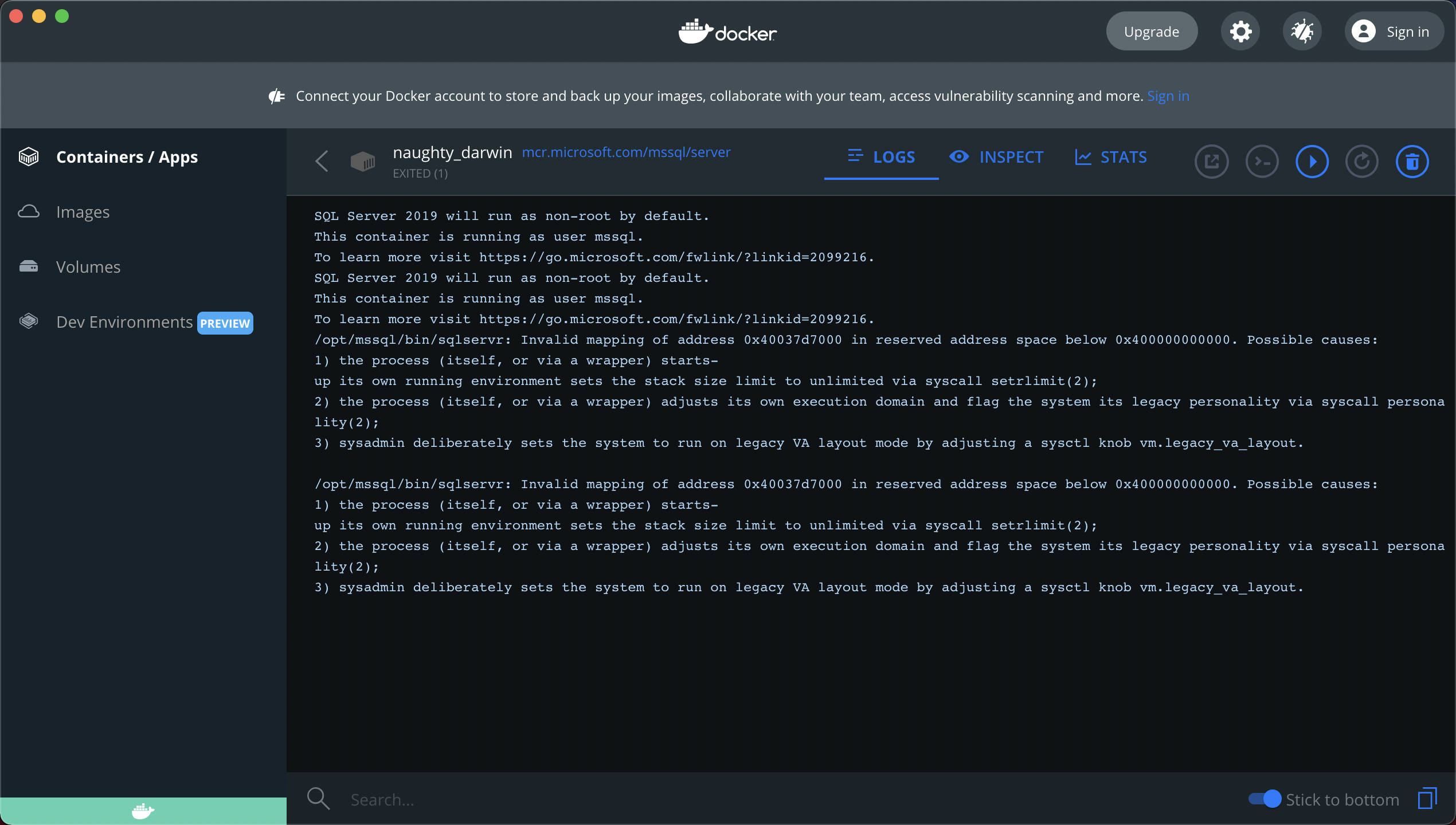Focus the log Search field

click(x=791, y=799)
